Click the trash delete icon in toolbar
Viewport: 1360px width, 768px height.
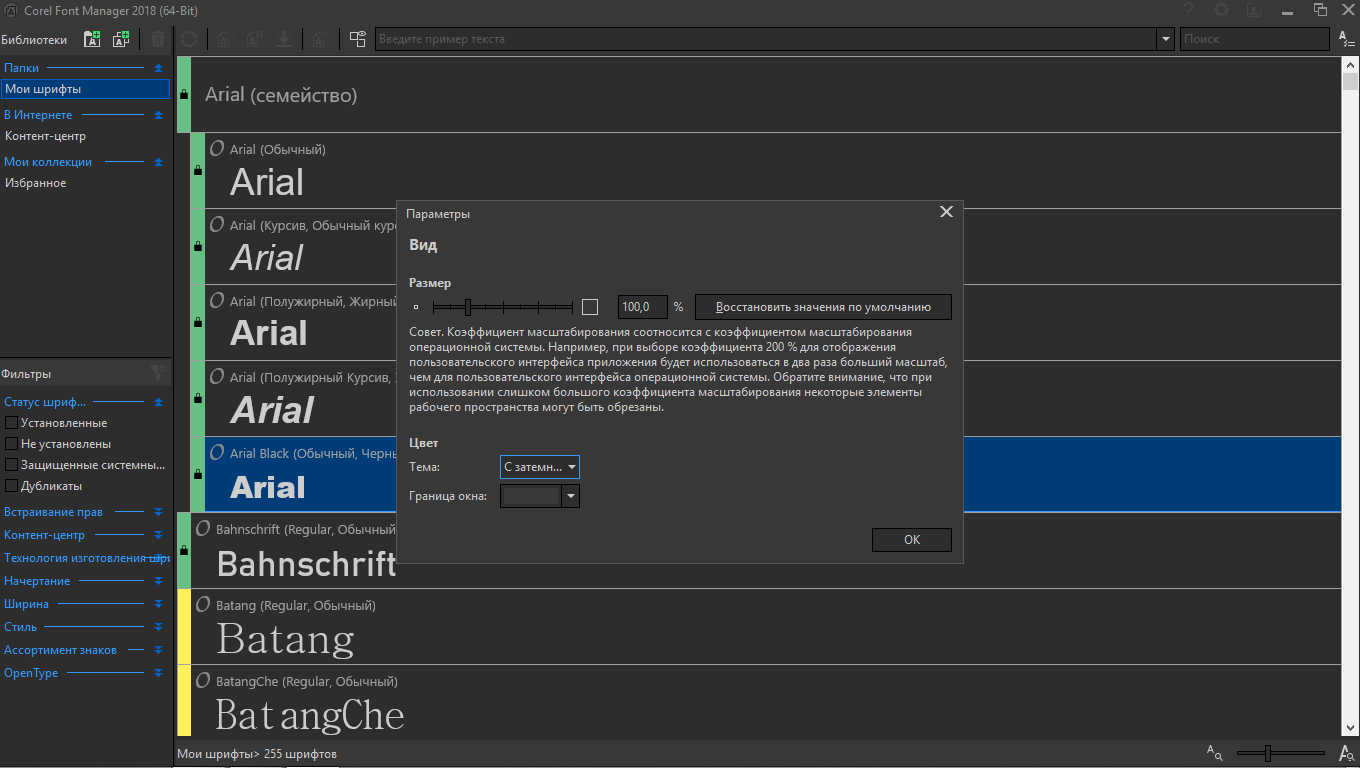tap(158, 39)
